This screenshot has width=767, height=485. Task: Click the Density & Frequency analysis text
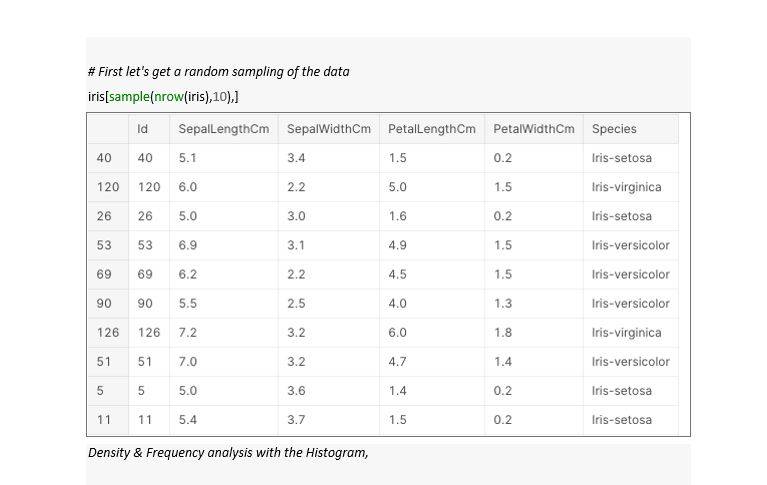(x=228, y=452)
